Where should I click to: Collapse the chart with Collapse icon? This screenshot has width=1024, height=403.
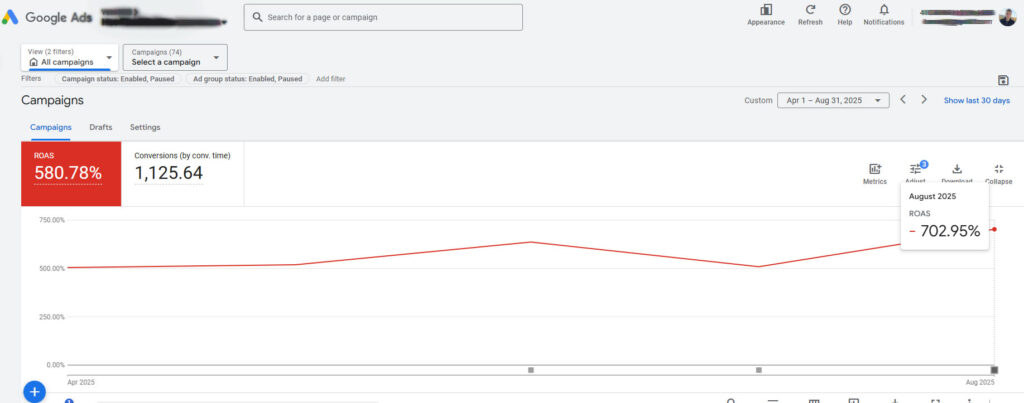[x=998, y=169]
